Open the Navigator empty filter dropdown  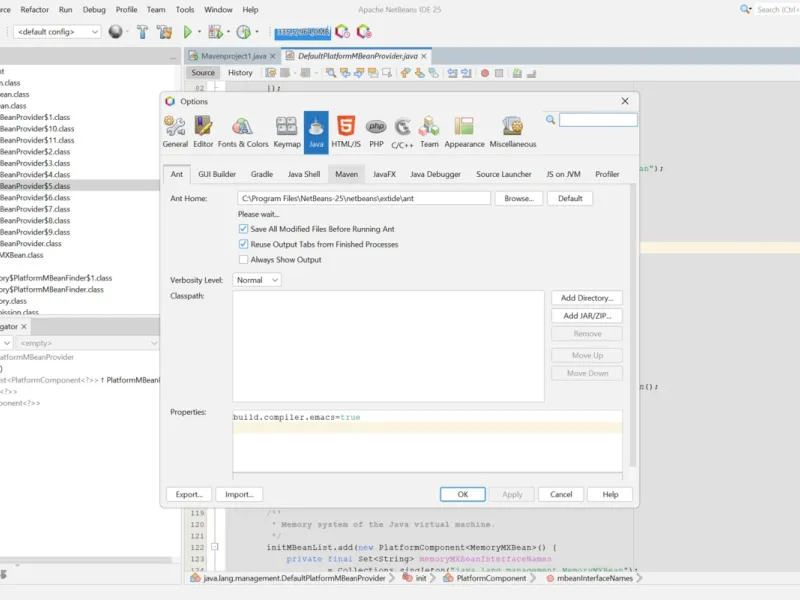click(88, 343)
